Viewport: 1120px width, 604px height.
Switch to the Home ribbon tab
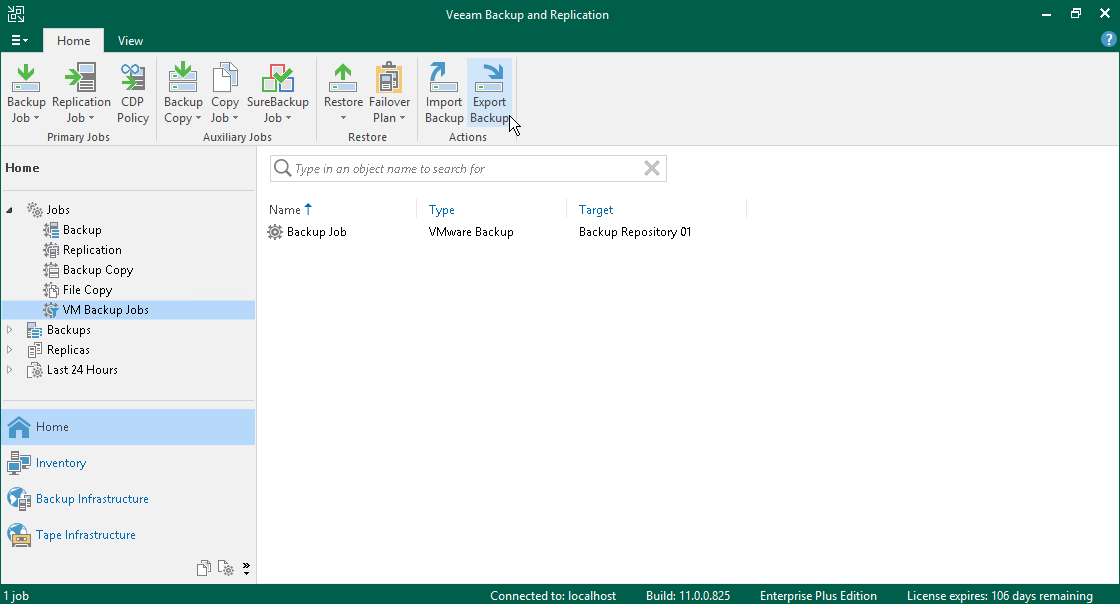point(74,41)
